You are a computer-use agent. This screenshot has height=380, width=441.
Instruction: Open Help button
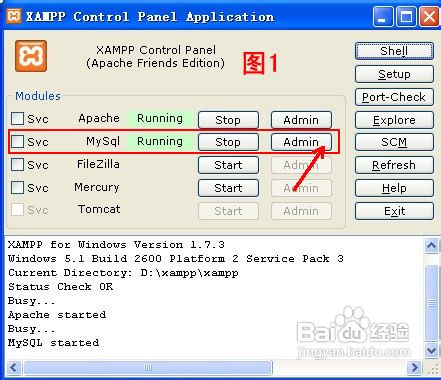pyautogui.click(x=394, y=188)
